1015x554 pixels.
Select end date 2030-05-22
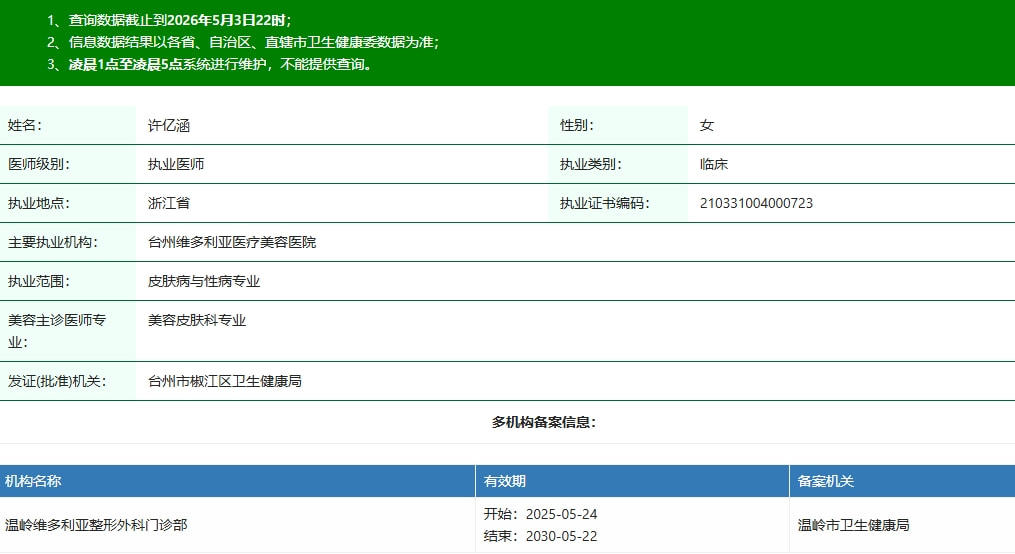pyautogui.click(x=561, y=537)
